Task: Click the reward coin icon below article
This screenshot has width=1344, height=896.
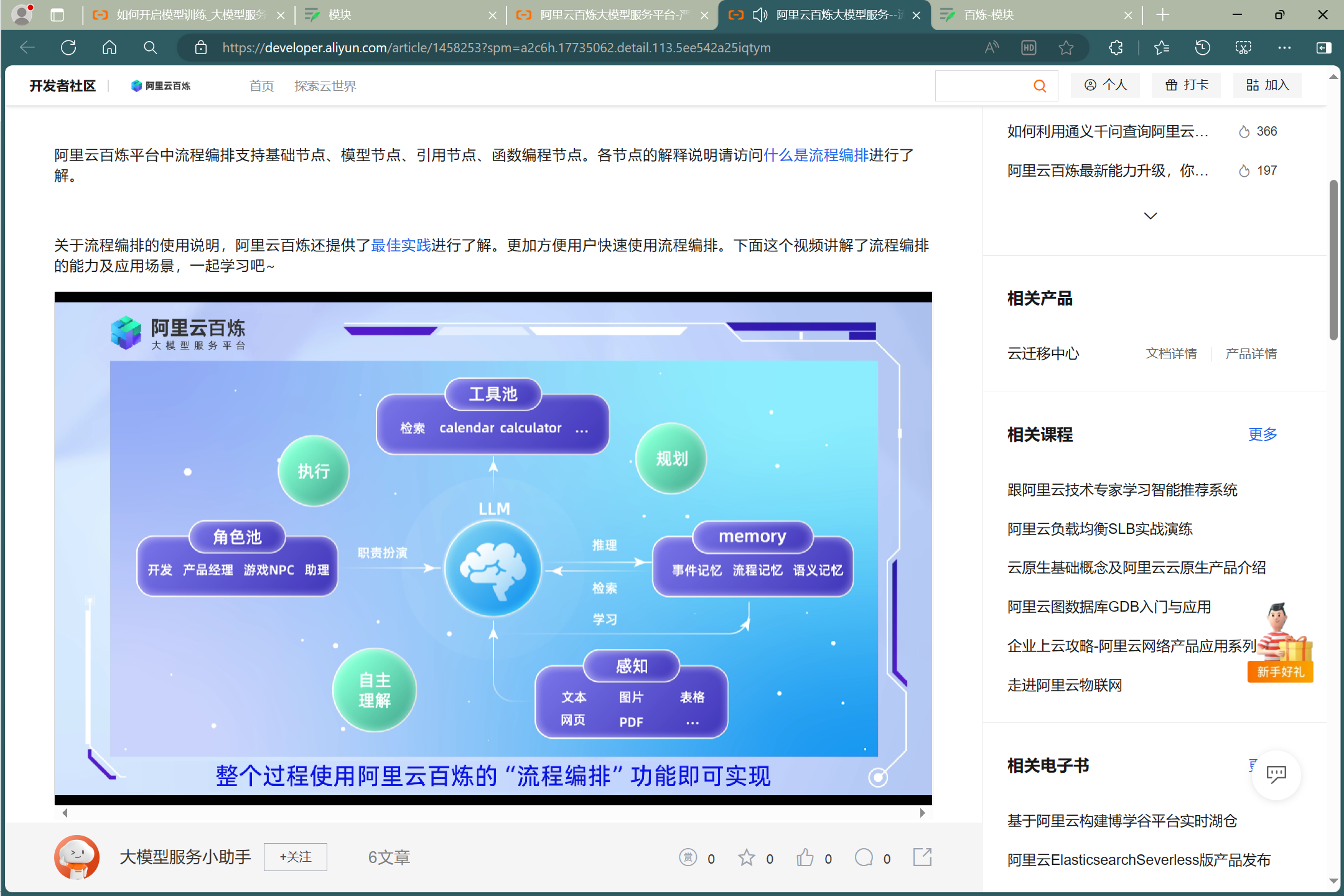Action: [x=688, y=857]
